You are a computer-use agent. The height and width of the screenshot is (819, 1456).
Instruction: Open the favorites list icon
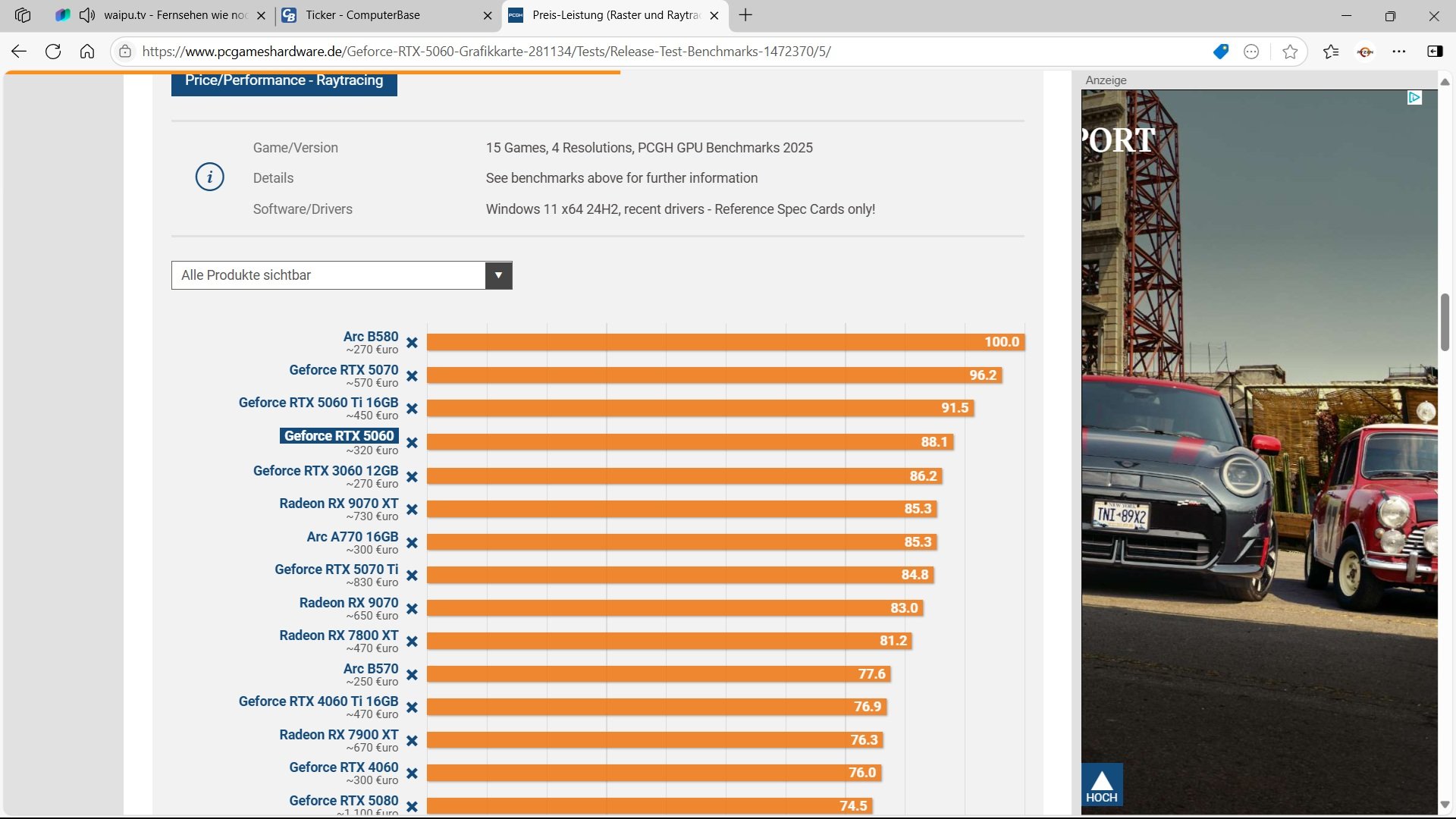pyautogui.click(x=1331, y=52)
